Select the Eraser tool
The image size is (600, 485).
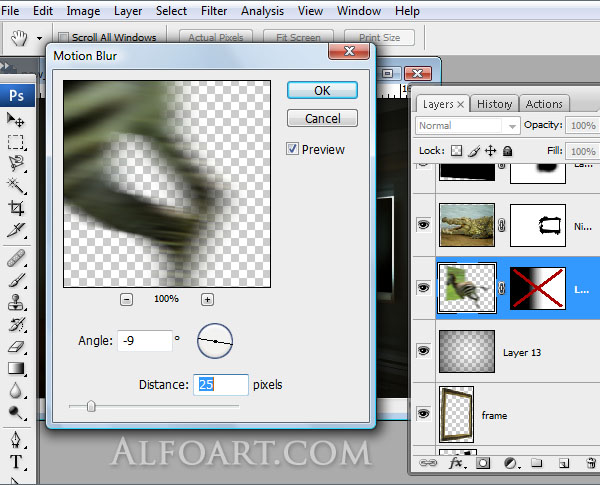point(16,347)
